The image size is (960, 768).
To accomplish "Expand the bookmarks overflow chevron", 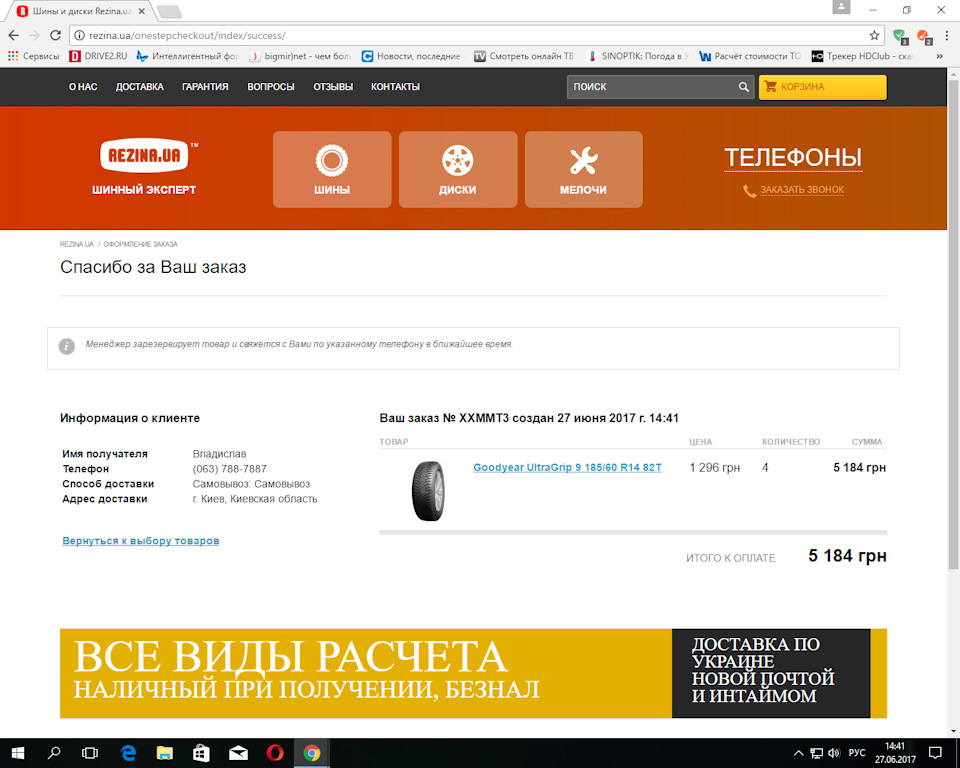I will [939, 56].
